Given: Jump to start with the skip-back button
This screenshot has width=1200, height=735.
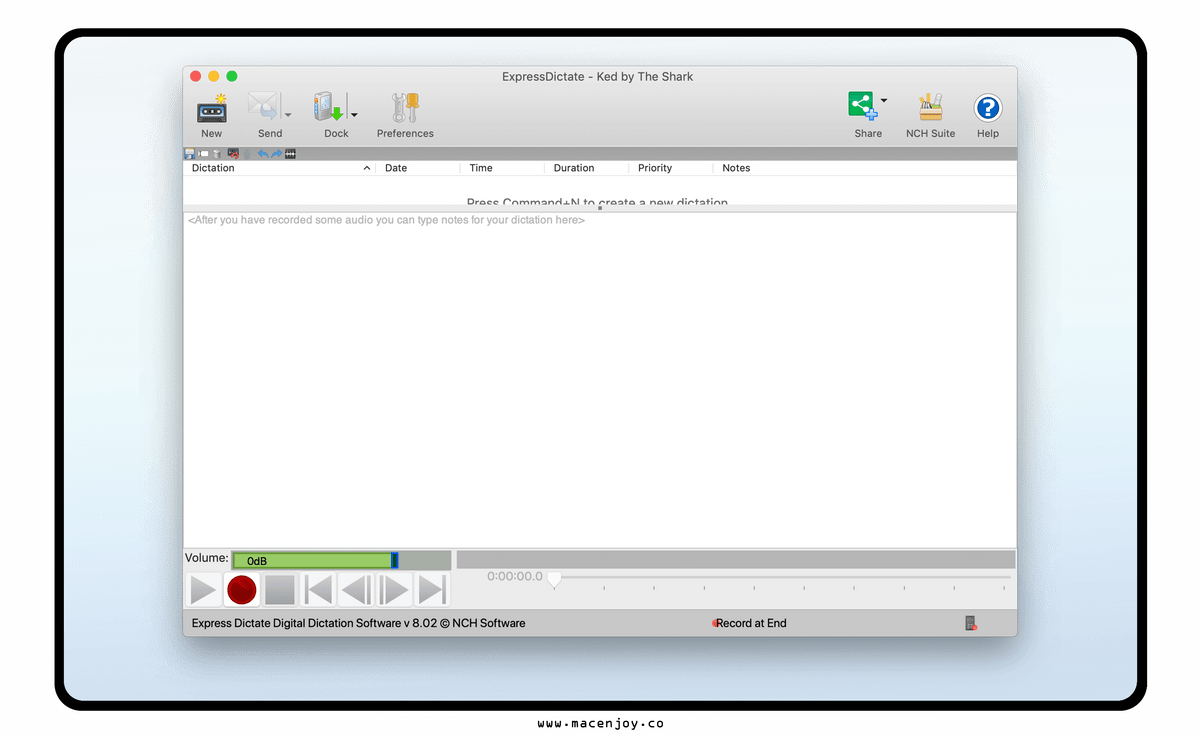Looking at the screenshot, I should (x=318, y=590).
